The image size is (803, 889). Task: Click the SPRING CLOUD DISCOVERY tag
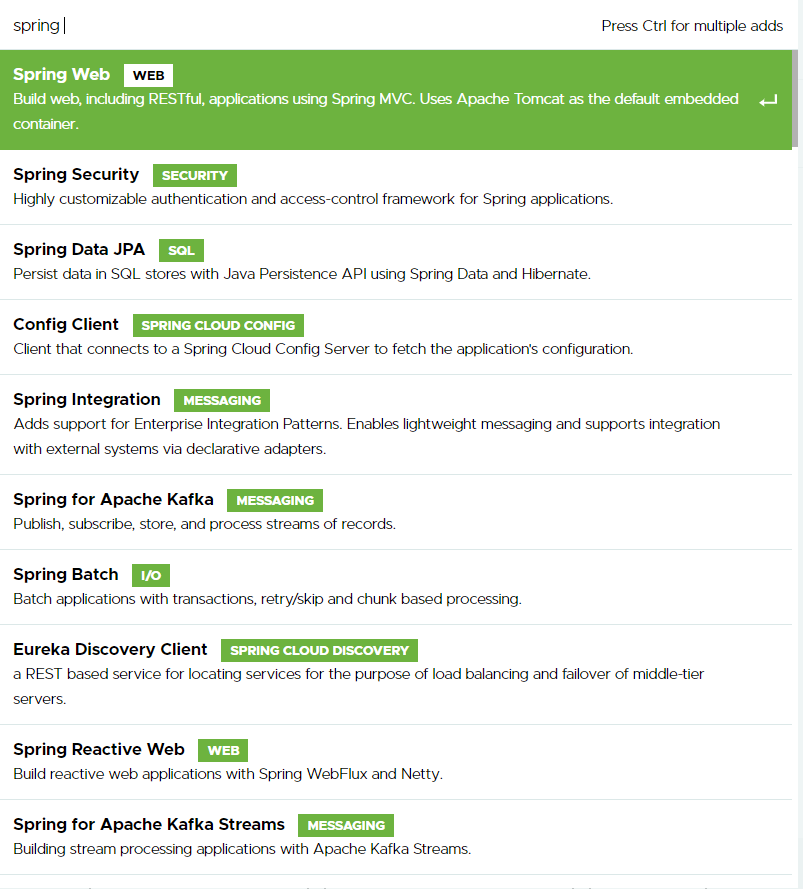(319, 650)
